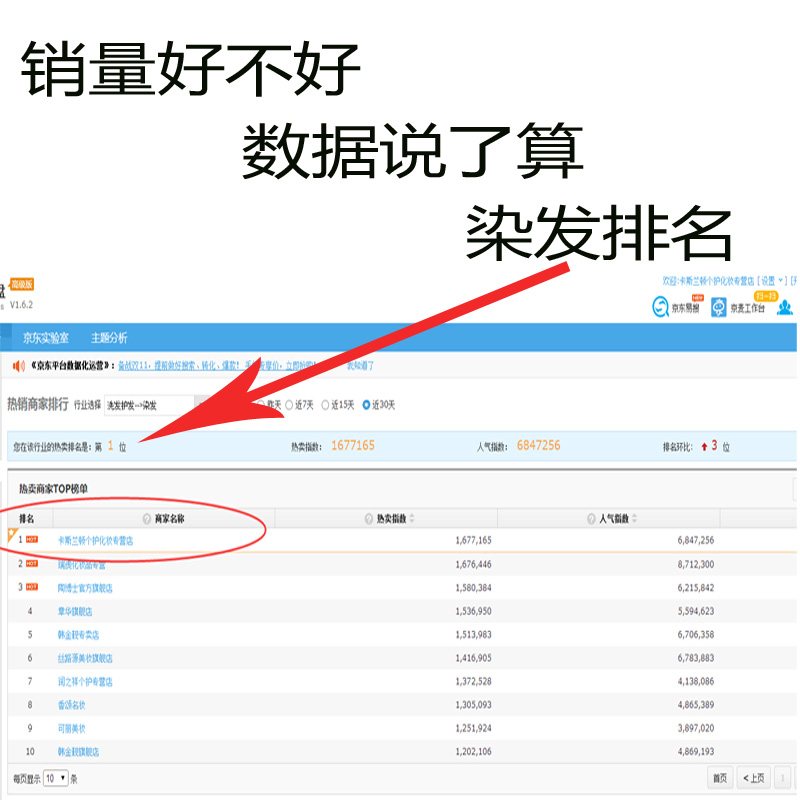Click the table cell 6,783,883

(696, 658)
